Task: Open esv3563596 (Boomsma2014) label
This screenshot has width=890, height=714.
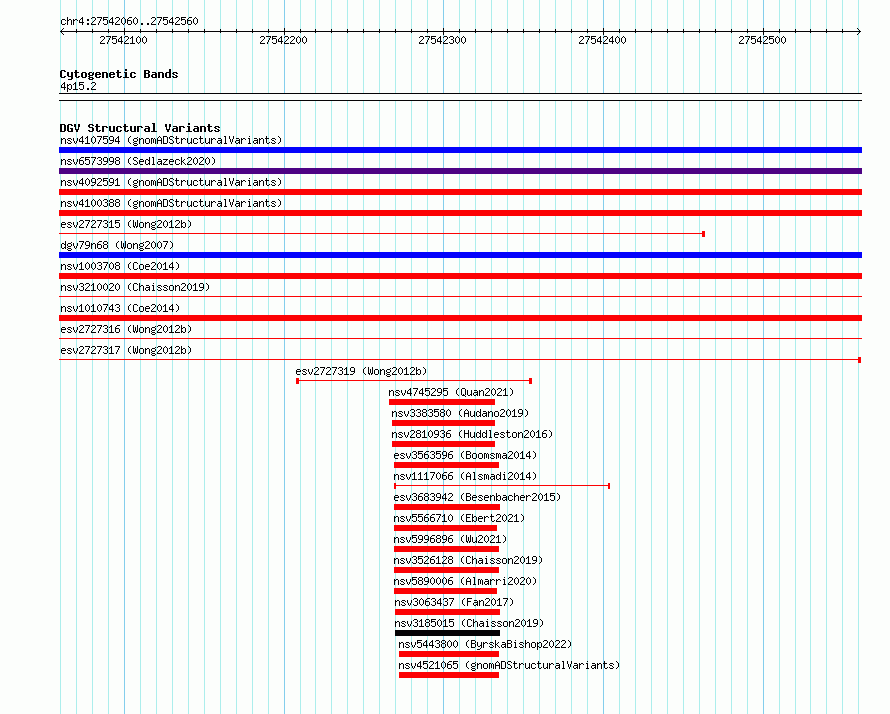Action: pos(465,455)
